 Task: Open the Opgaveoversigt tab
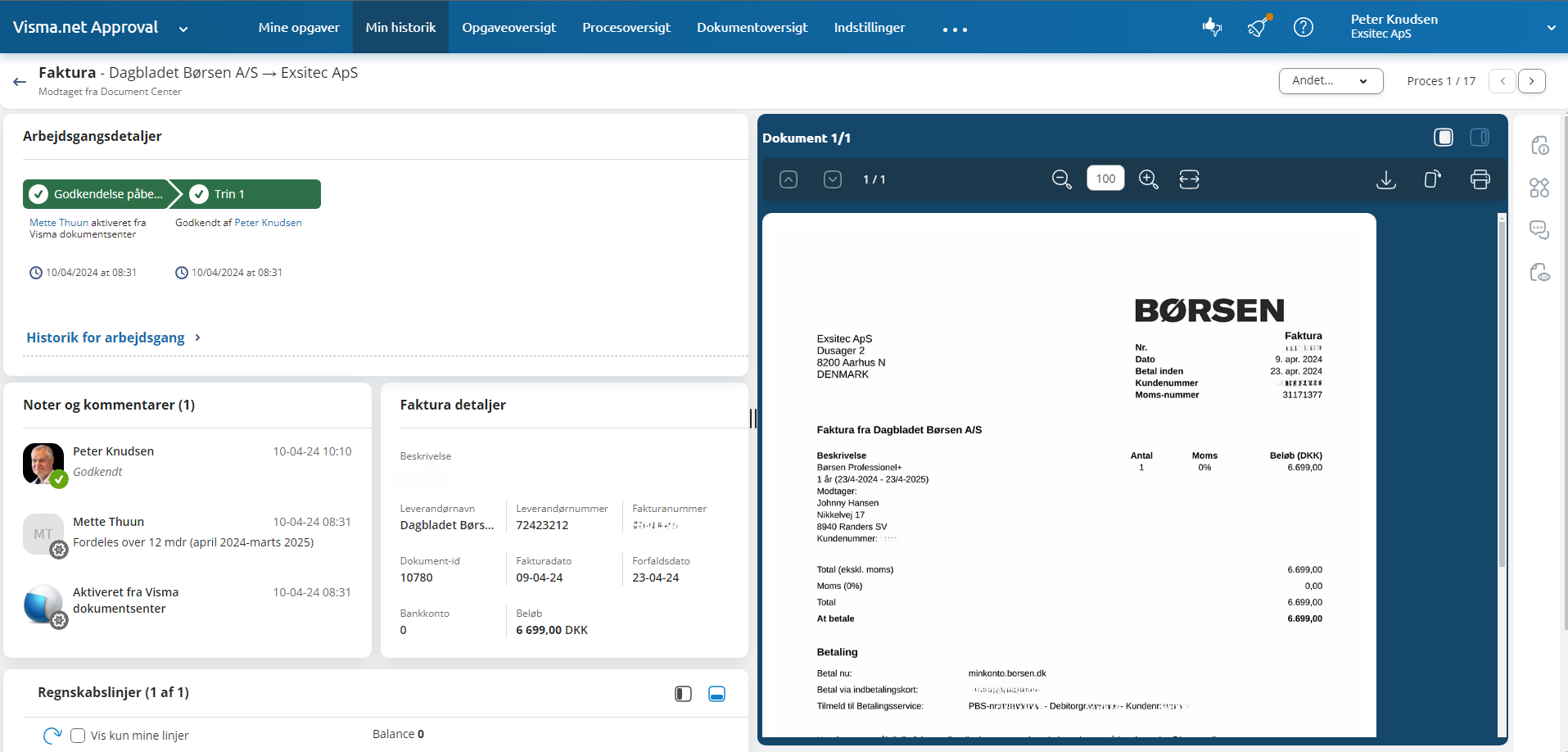(x=509, y=27)
